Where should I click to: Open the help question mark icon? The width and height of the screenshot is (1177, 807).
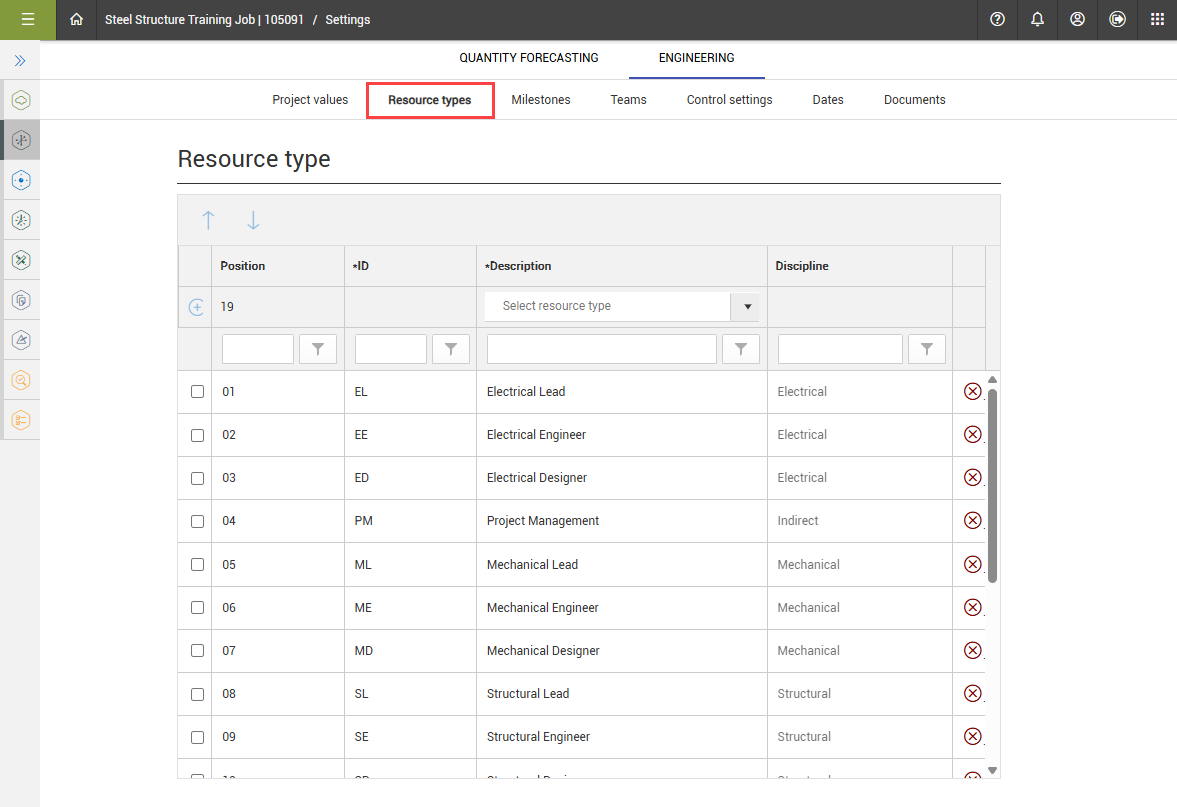click(x=997, y=20)
